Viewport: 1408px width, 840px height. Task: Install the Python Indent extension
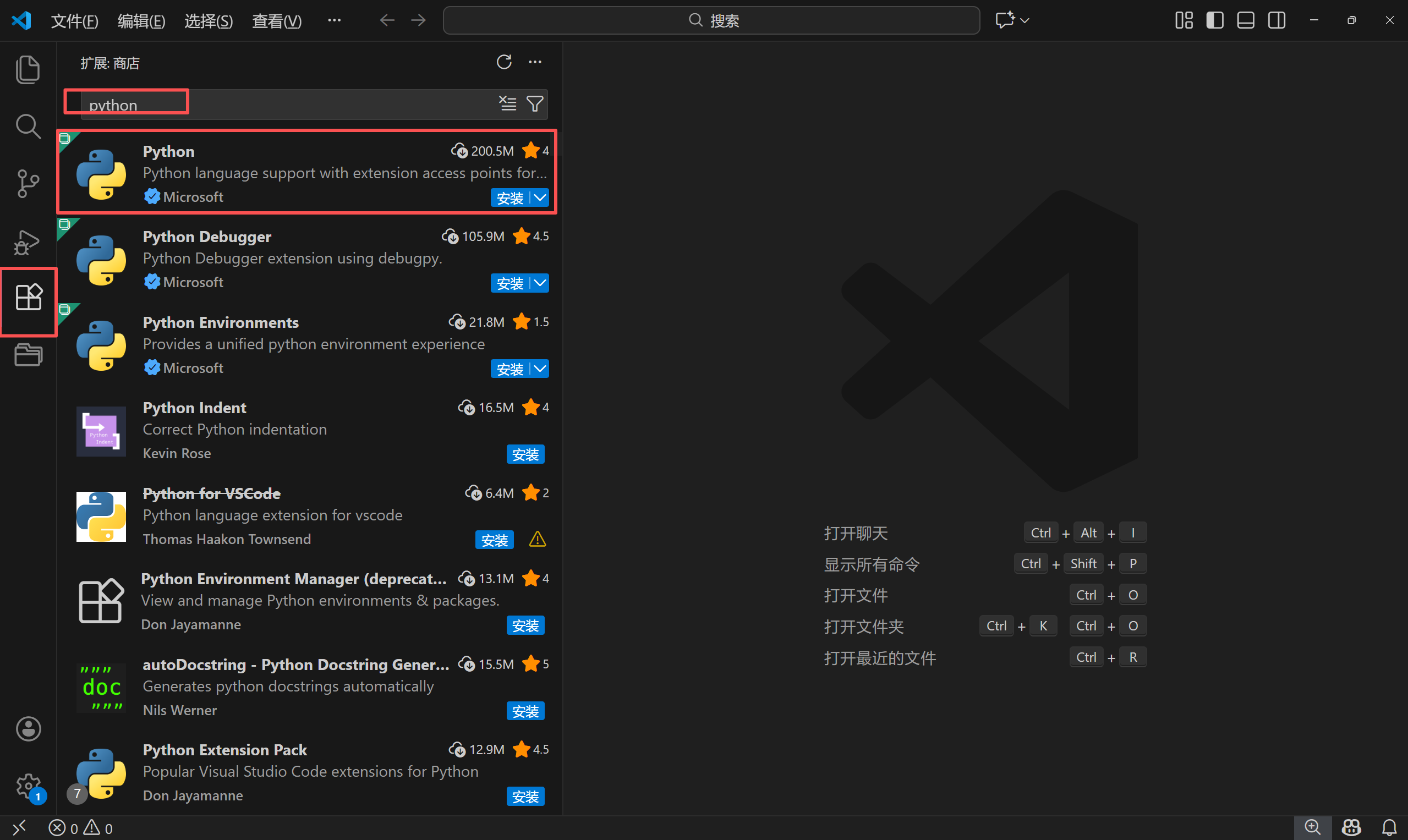[525, 454]
